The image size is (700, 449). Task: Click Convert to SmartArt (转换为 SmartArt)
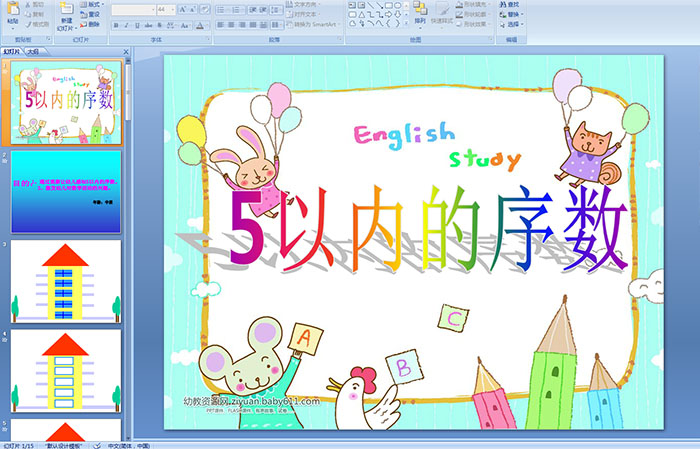coord(313,25)
